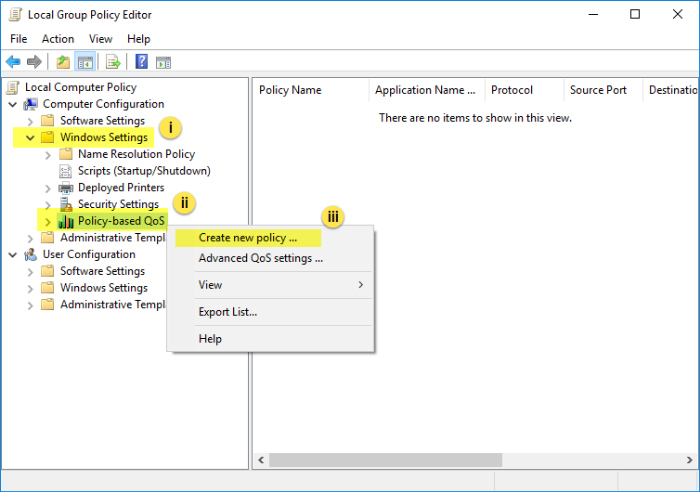Choose Create new policy from context menu

pyautogui.click(x=248, y=238)
